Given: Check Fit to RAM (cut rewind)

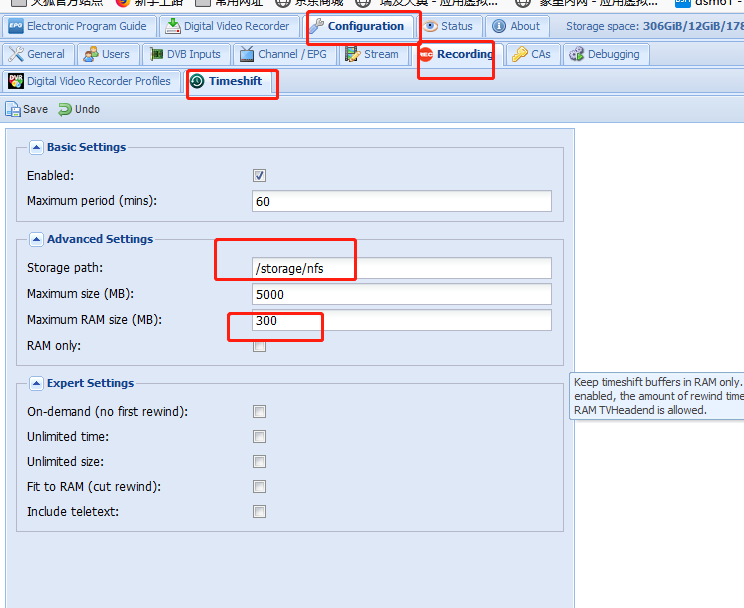Looking at the screenshot, I should tap(260, 486).
